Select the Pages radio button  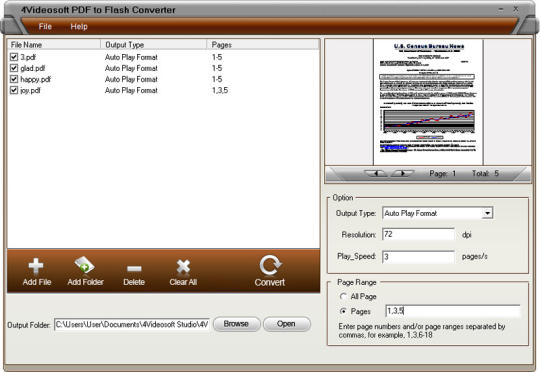point(343,311)
